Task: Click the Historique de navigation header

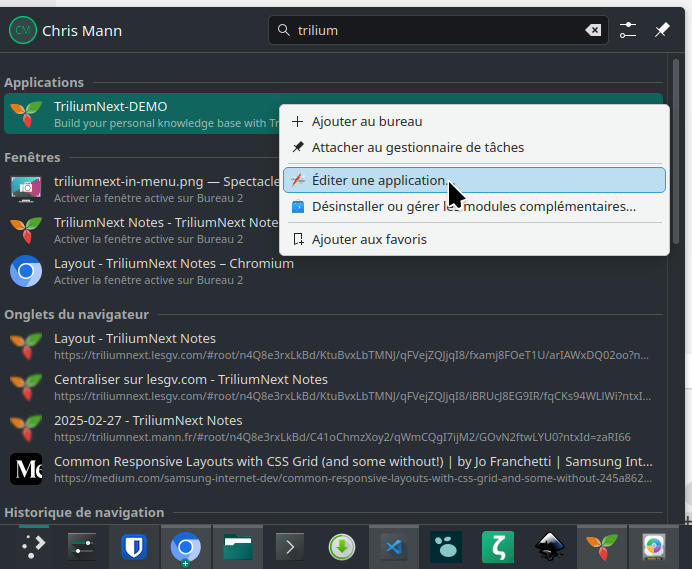Action: [x=84, y=512]
